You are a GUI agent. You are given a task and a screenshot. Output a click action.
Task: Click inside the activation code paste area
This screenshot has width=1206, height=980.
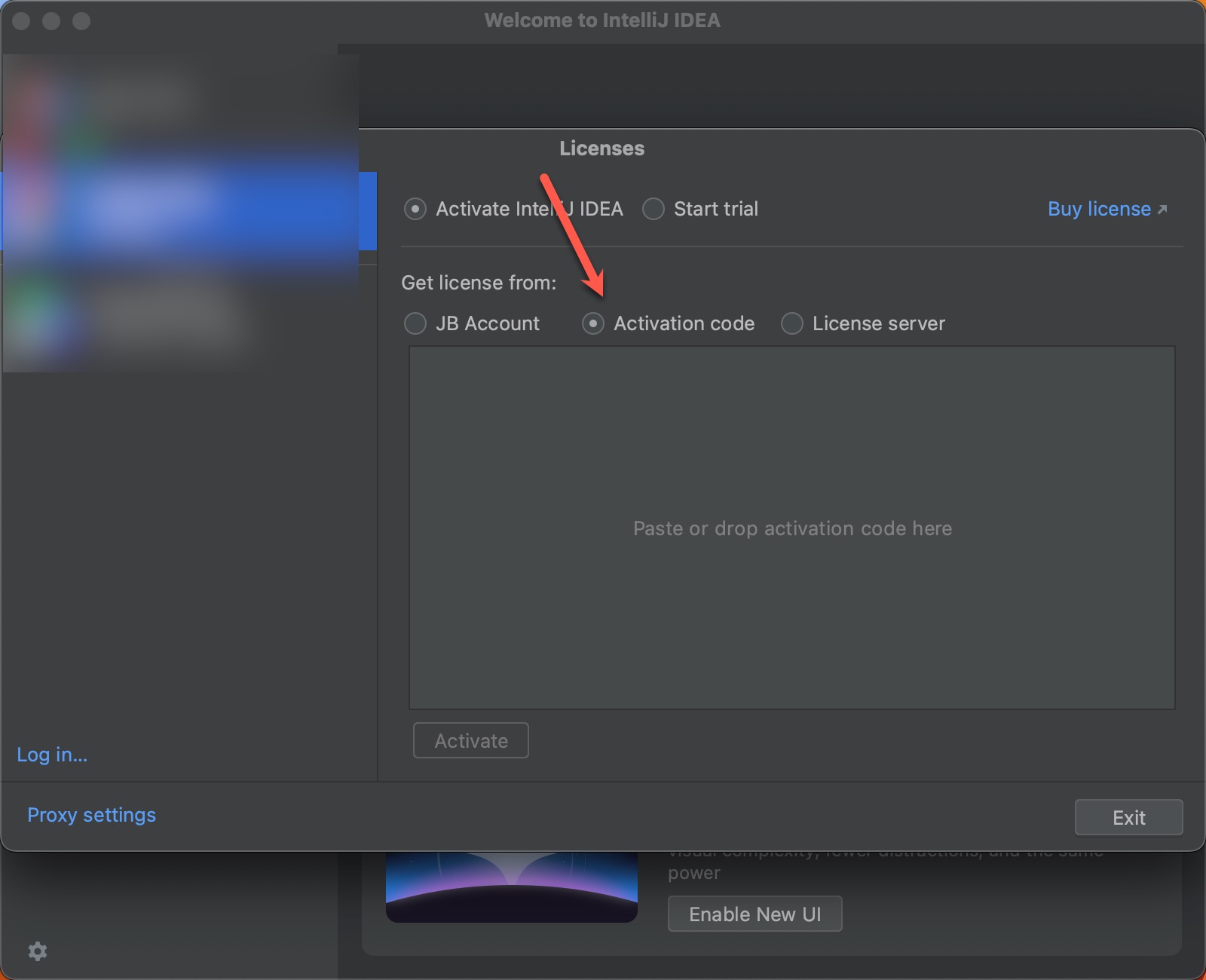(x=792, y=528)
